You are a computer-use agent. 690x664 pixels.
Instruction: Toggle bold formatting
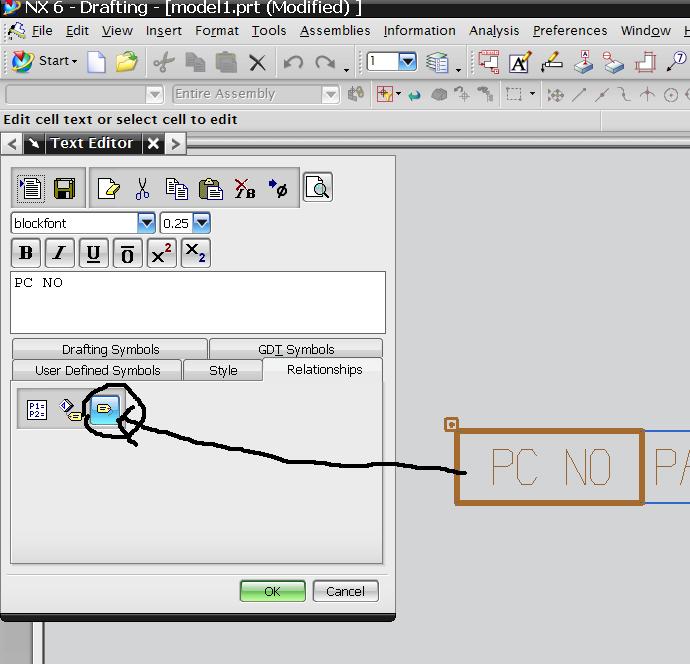pos(26,253)
